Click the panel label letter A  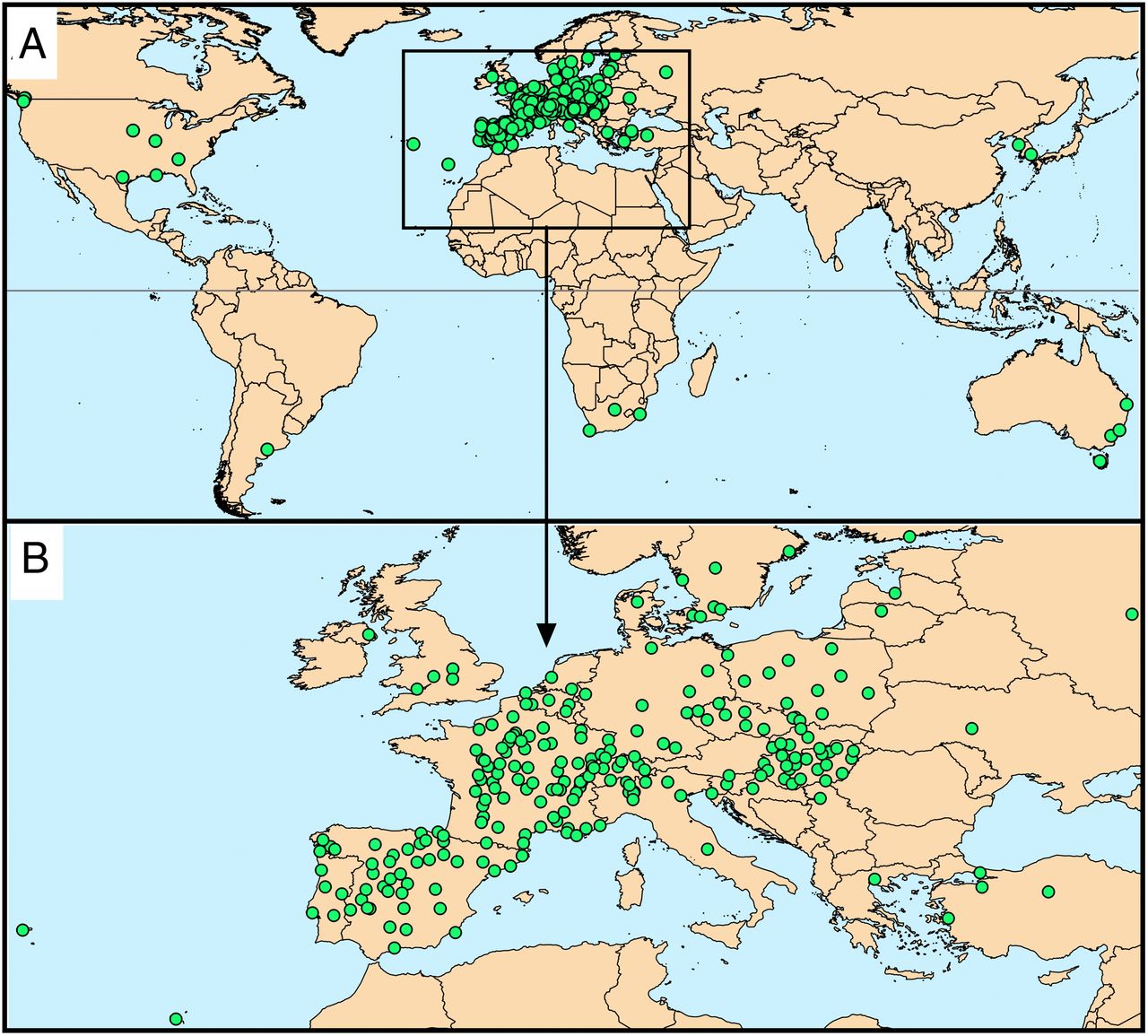coord(33,44)
